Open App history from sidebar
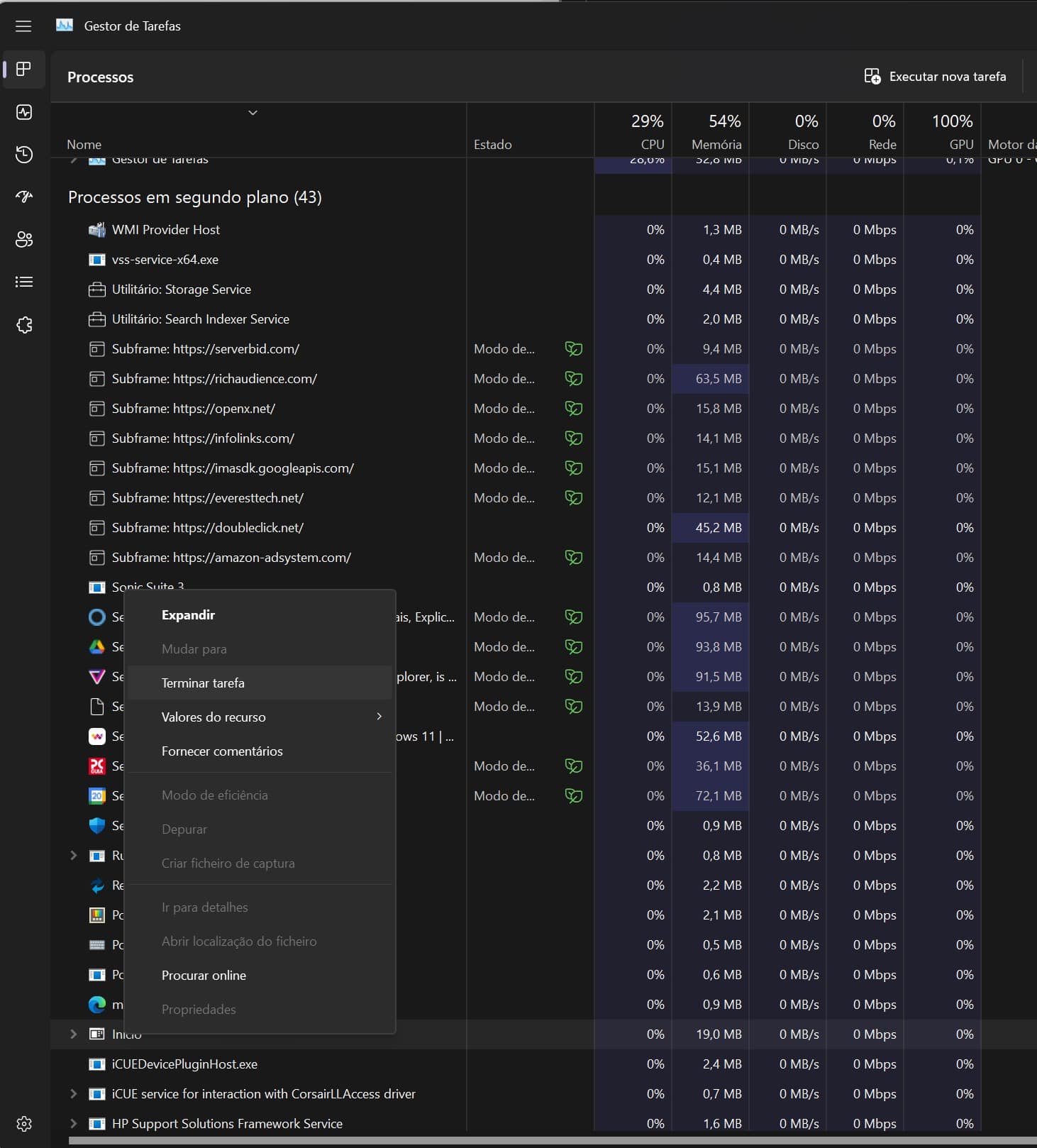Viewport: 1037px width, 1148px height. tap(24, 155)
